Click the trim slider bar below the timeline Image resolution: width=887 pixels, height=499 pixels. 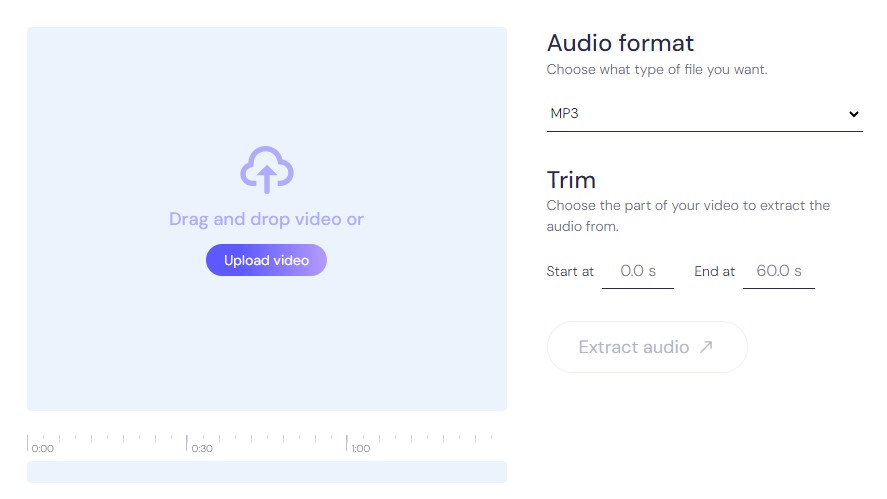[267, 472]
